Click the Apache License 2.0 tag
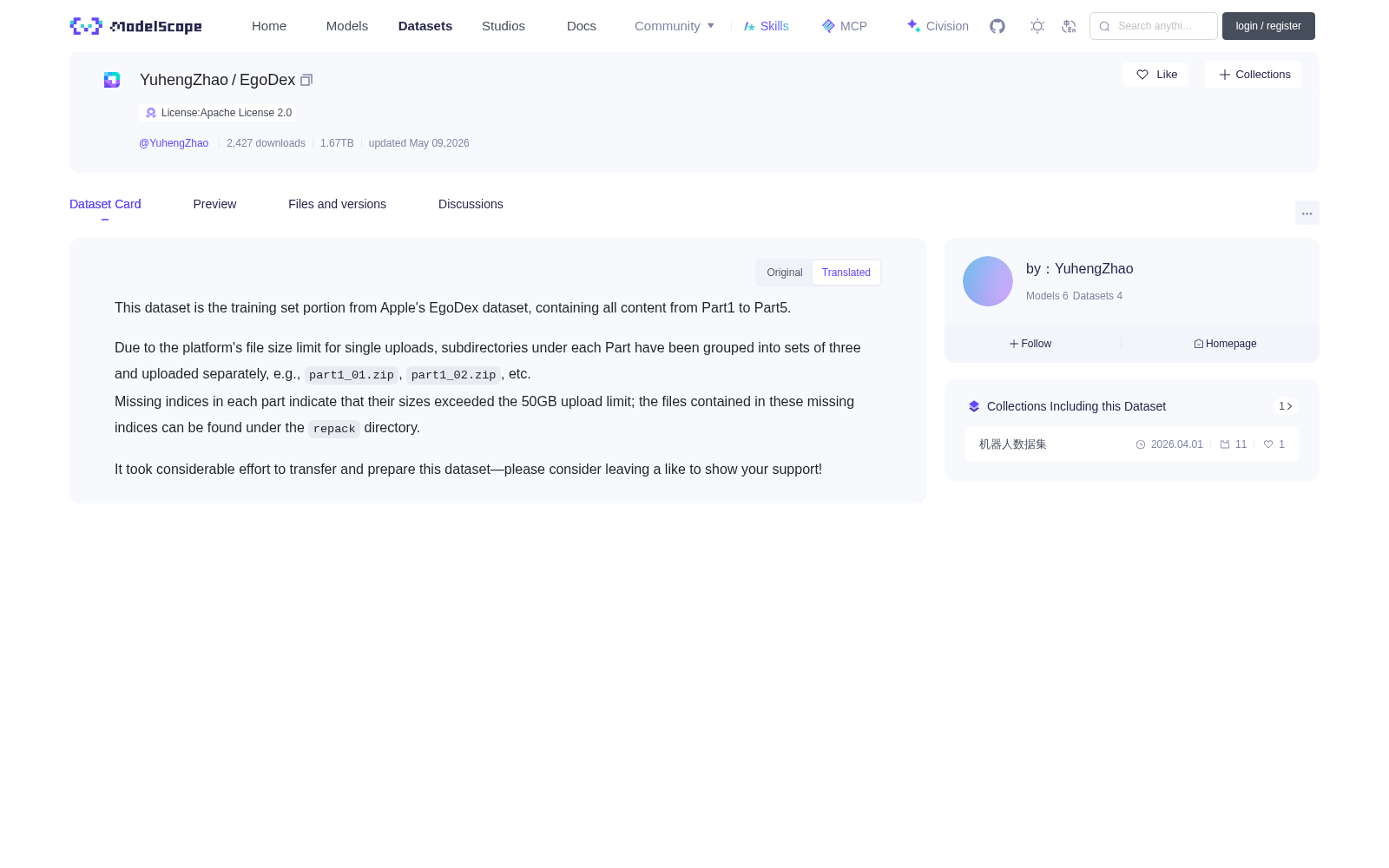 tap(218, 113)
